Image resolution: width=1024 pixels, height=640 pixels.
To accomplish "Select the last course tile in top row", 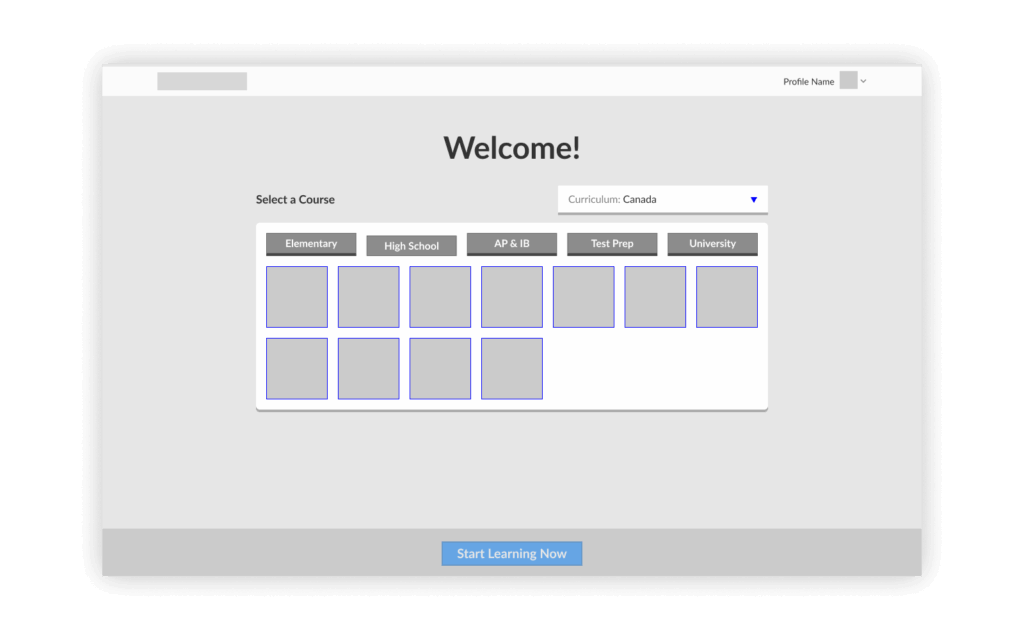I will (727, 297).
